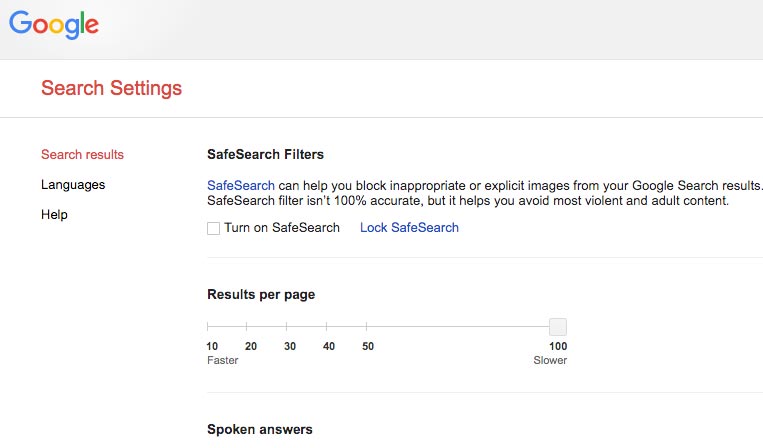Viewport: 763px width, 448px height.
Task: Set results per page to 50
Action: [366, 326]
